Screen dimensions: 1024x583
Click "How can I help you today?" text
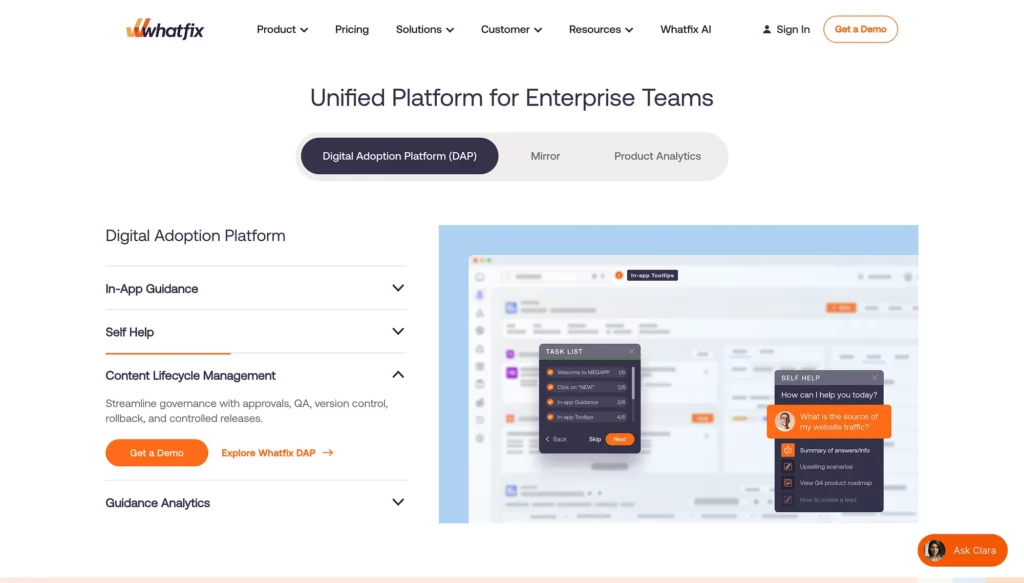click(x=829, y=395)
